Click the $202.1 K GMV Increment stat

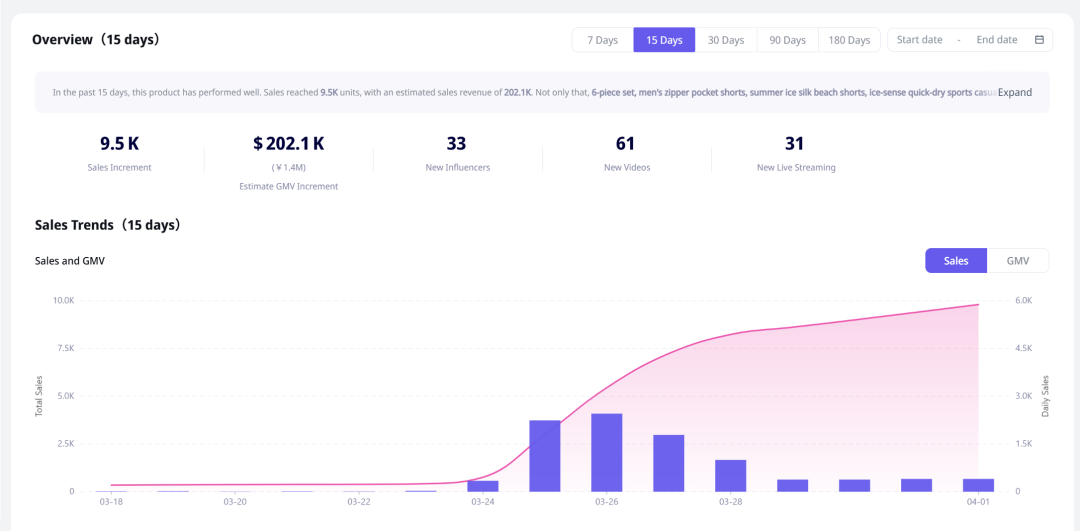pos(288,144)
